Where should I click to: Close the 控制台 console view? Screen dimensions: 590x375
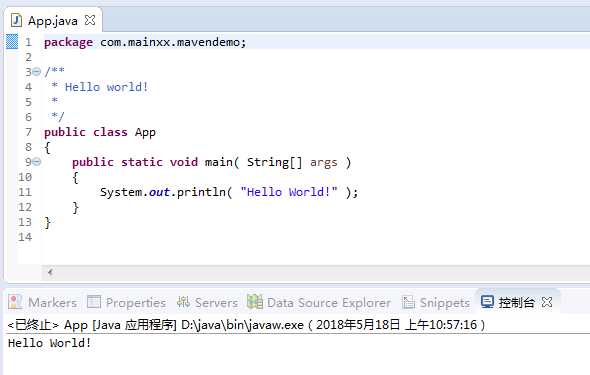[547, 302]
